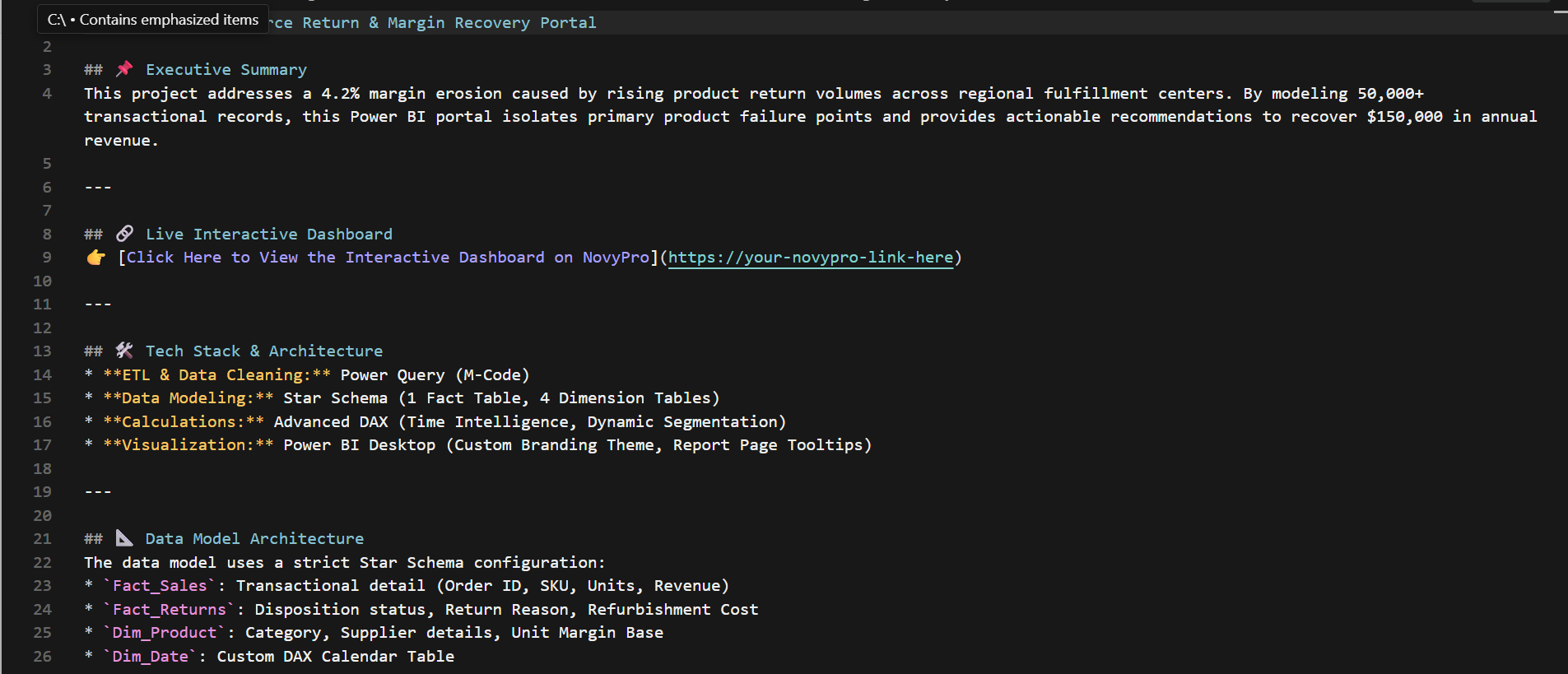Viewport: 1568px width, 674px height.
Task: Click 'Star Schema (1 Fact Table, 4 Dimension Tables)' text
Action: click(x=502, y=398)
